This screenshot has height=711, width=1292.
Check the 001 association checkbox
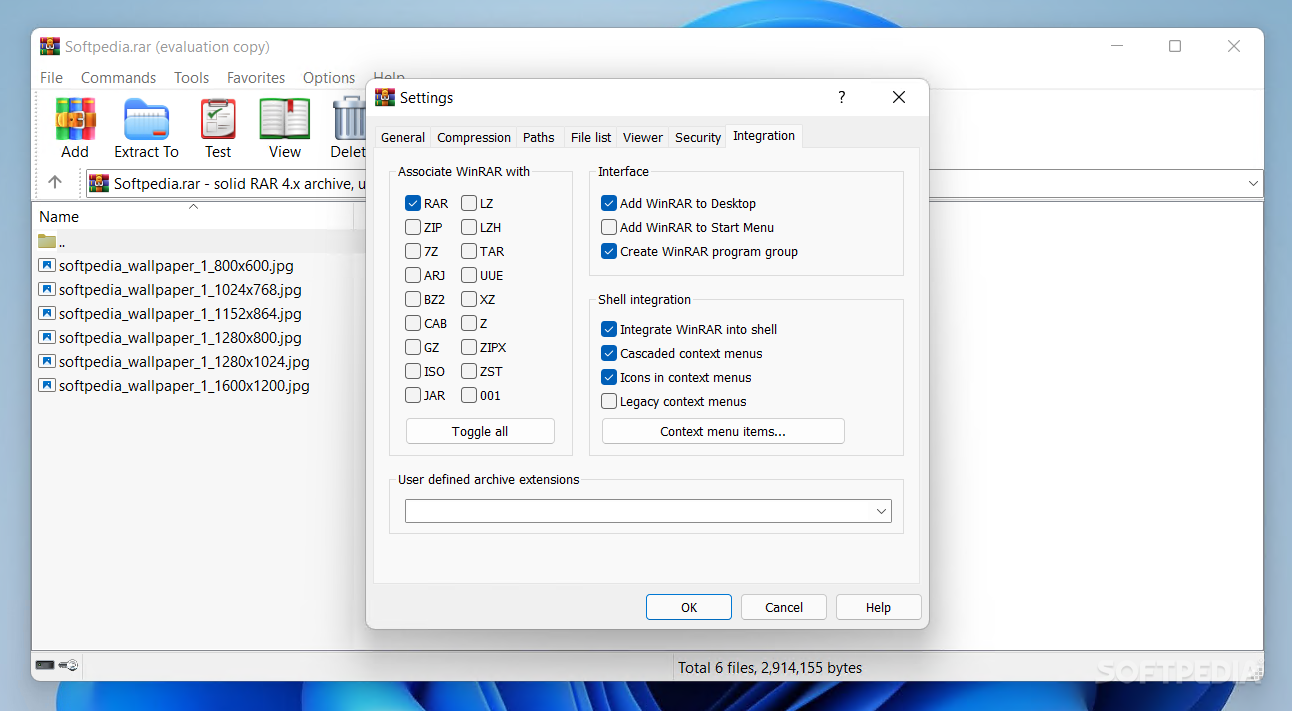[469, 395]
